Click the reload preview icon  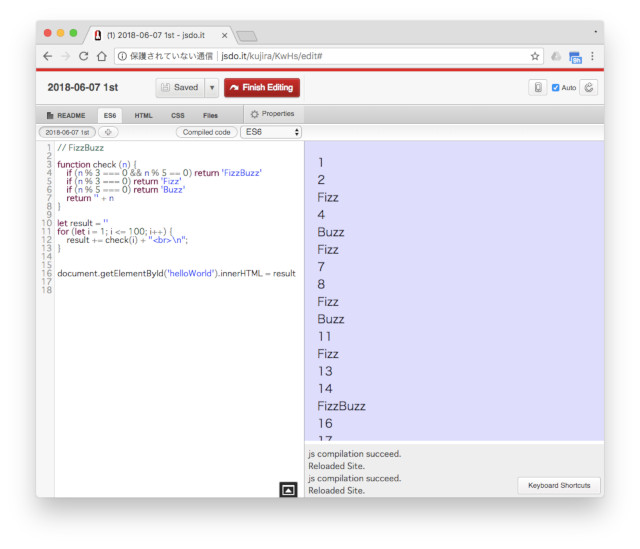tap(589, 88)
